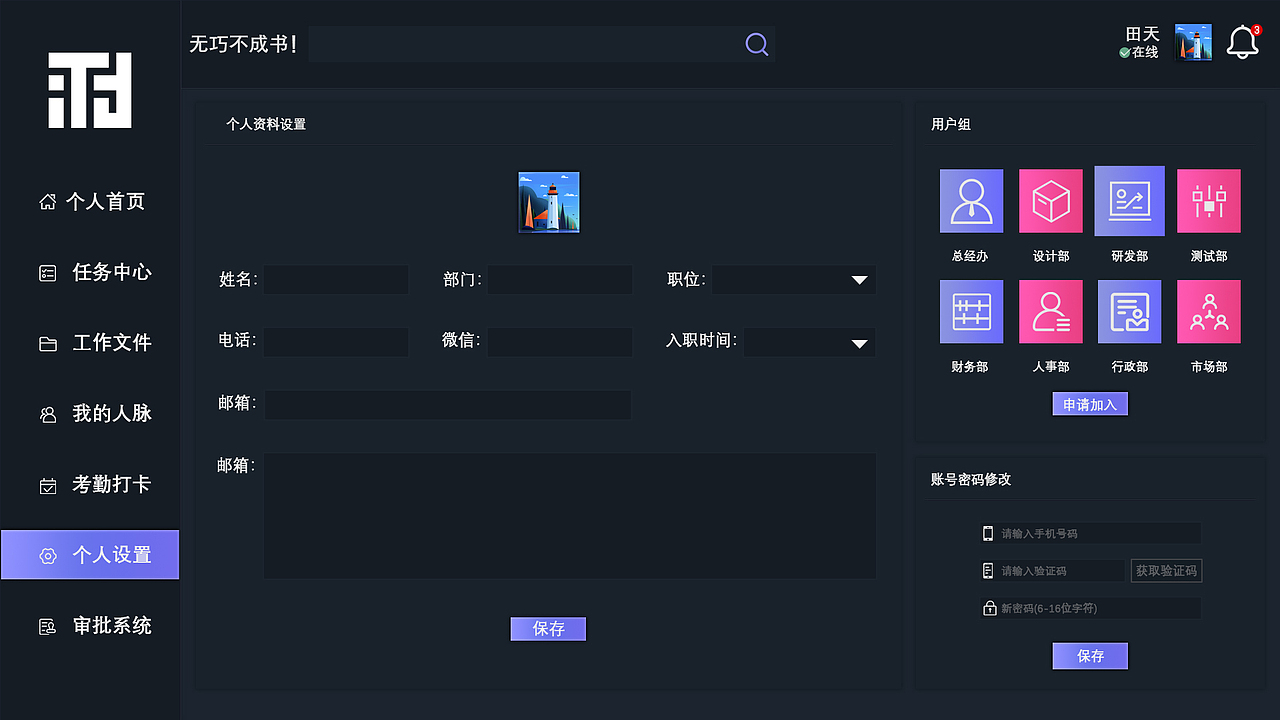Expand the 职位 dropdown

tap(859, 280)
